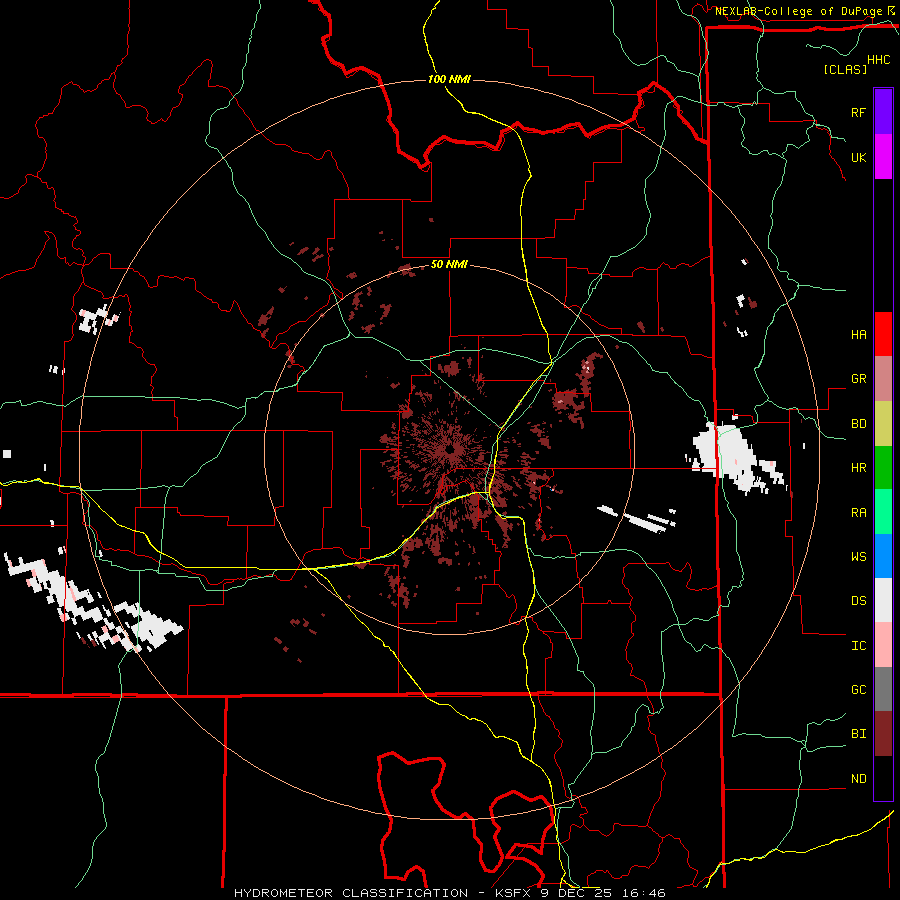This screenshot has width=900, height=900.
Task: Click the WS blue legend swatch
Action: (883, 556)
